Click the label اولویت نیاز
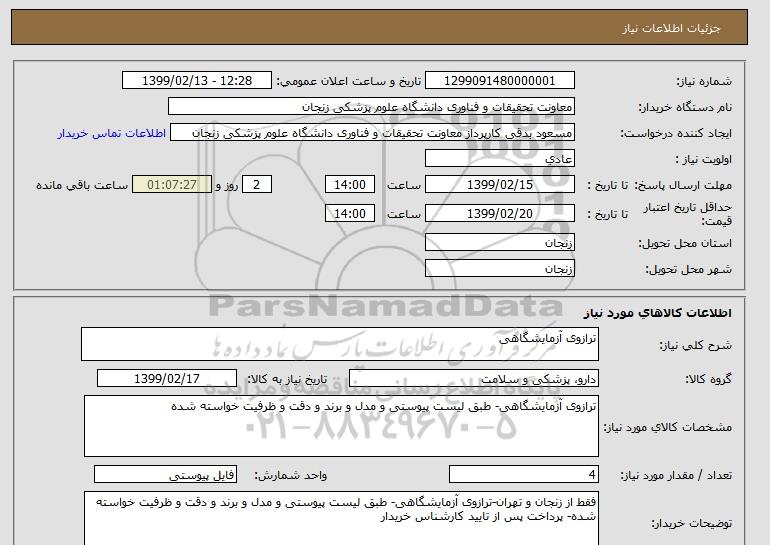Screen dimensions: 770x545 coord(703,160)
